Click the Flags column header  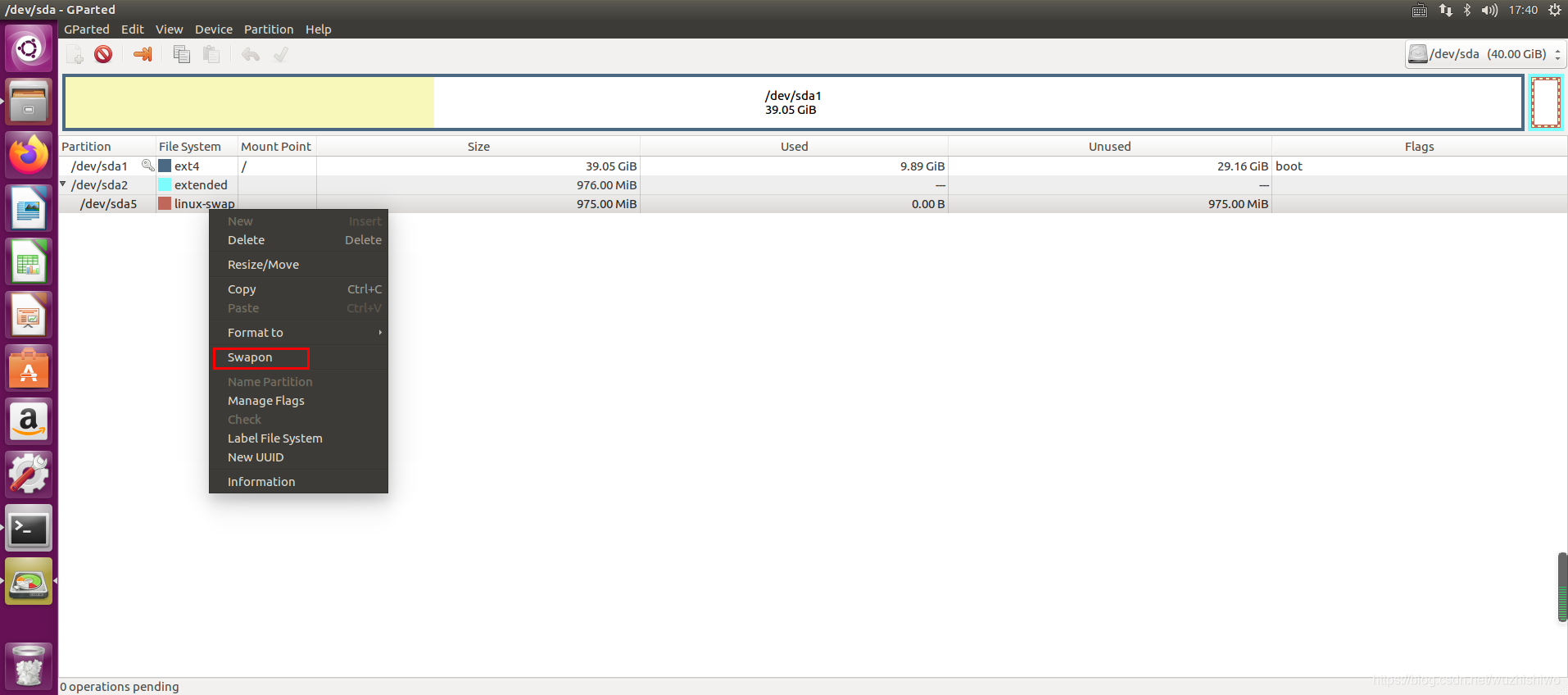[1419, 147]
